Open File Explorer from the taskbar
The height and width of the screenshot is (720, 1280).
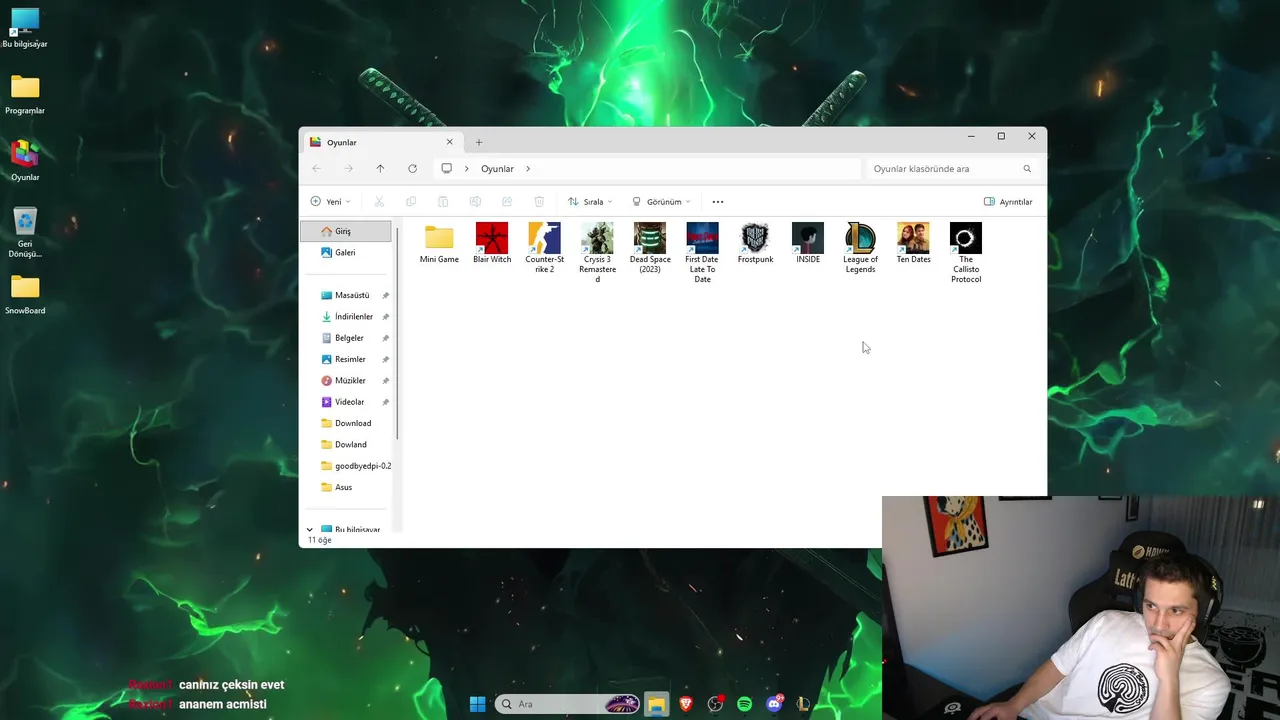(656, 704)
